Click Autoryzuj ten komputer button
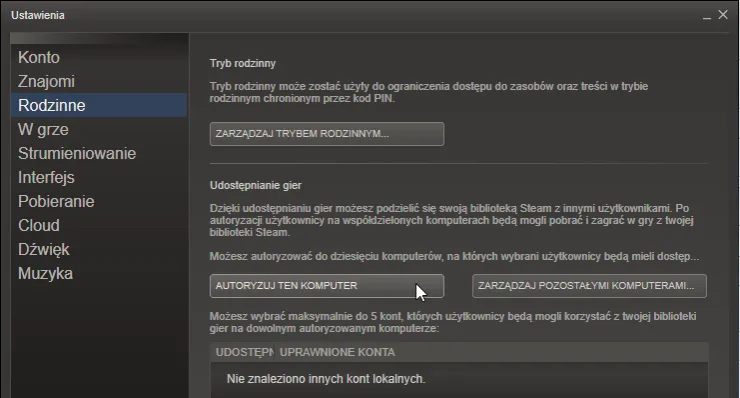The width and height of the screenshot is (740, 398). 327,286
